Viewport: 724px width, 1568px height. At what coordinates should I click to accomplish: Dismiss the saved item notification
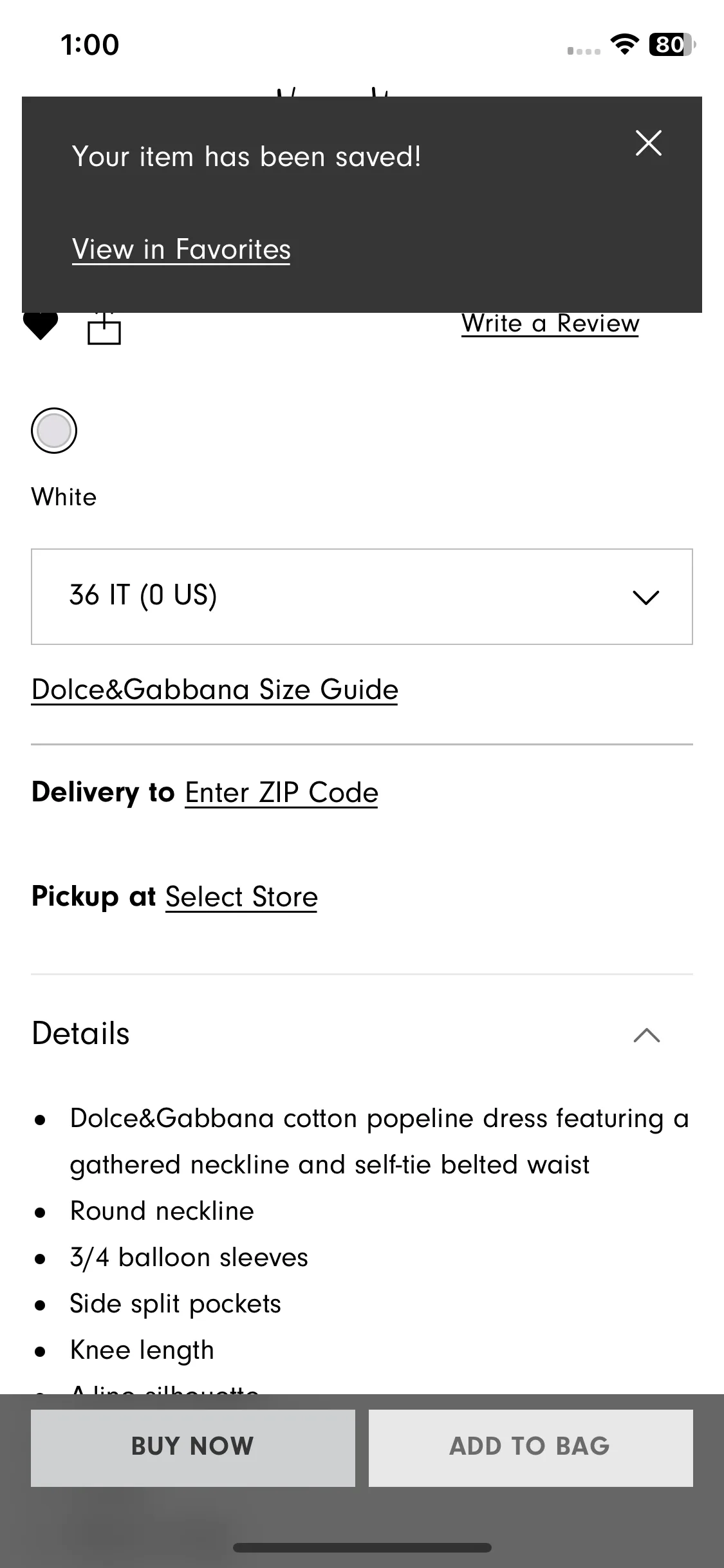click(x=648, y=143)
